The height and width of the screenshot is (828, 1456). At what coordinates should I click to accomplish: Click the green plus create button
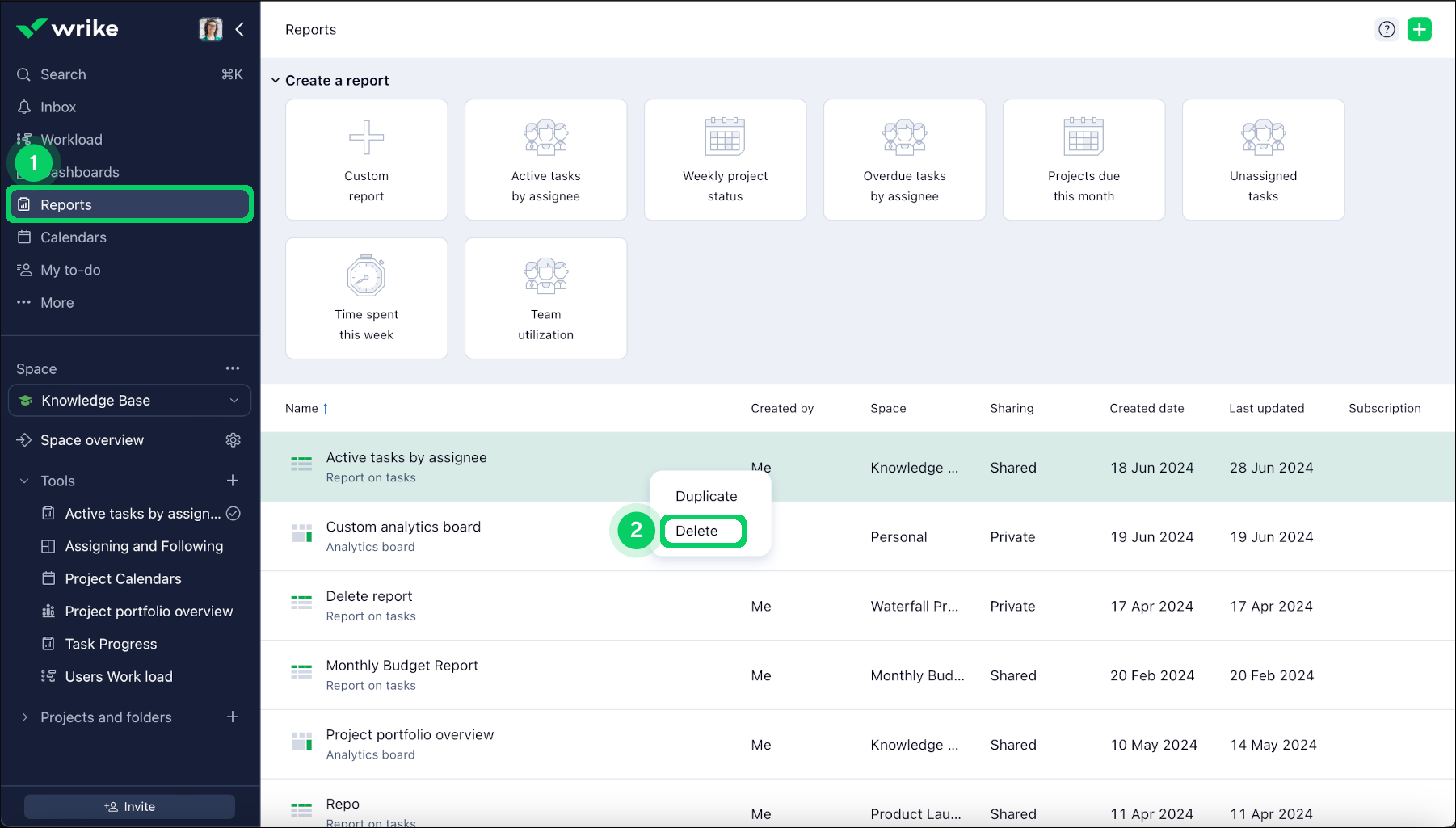1419,30
